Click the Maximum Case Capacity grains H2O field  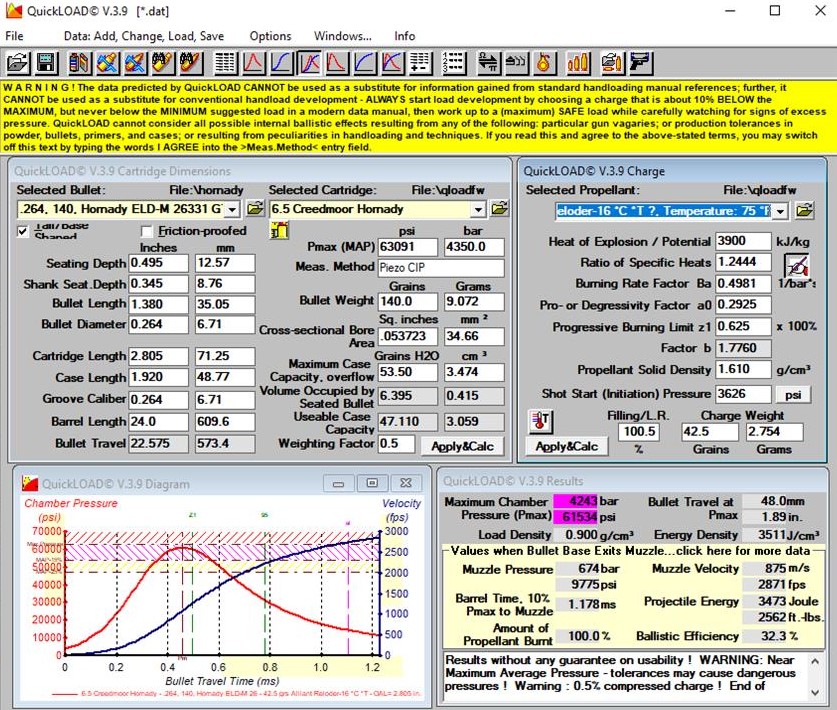coord(408,372)
